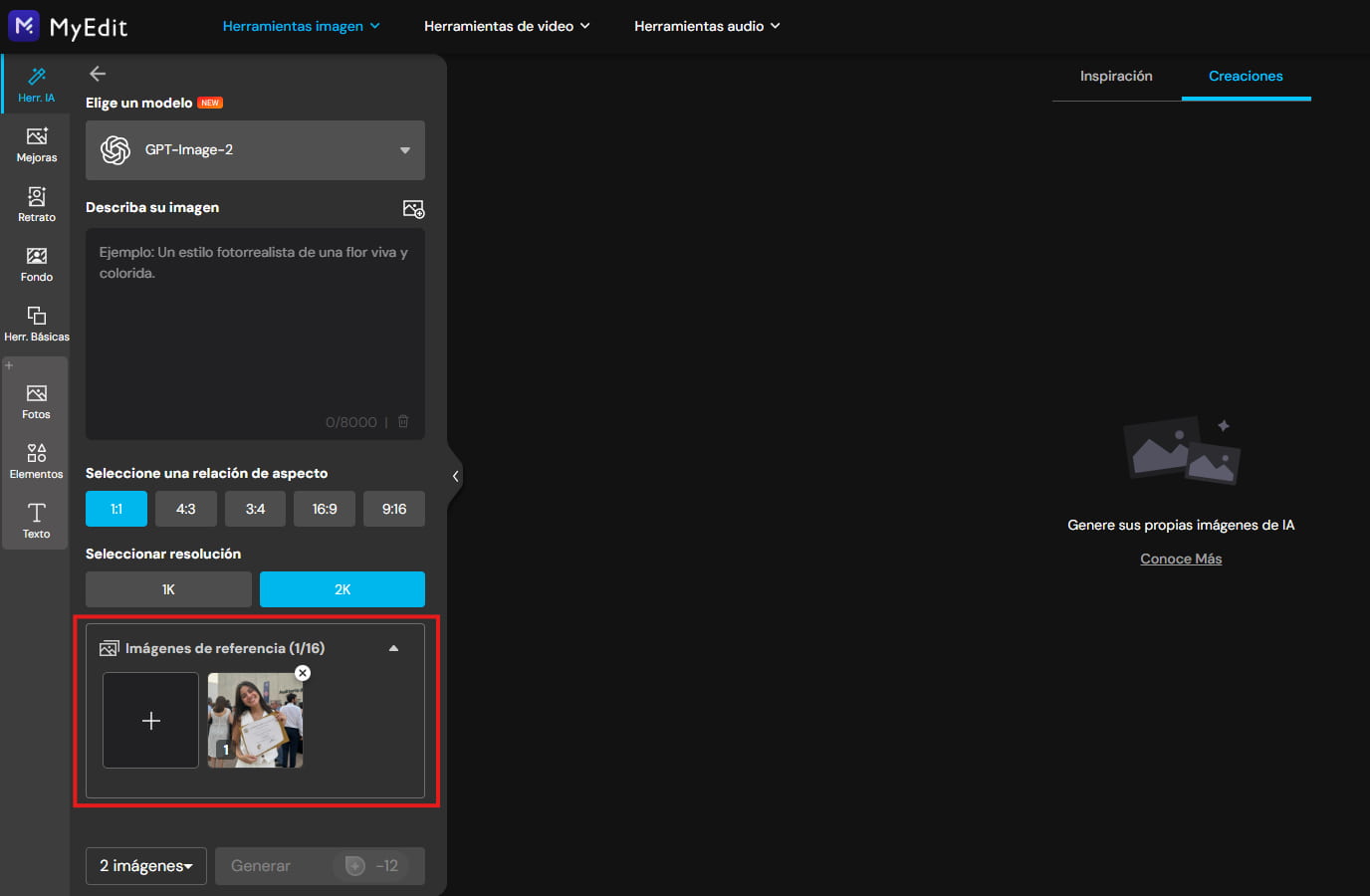Screen dimensions: 1370x896
Task: Clear the prompt with the trash icon
Action: tap(403, 421)
